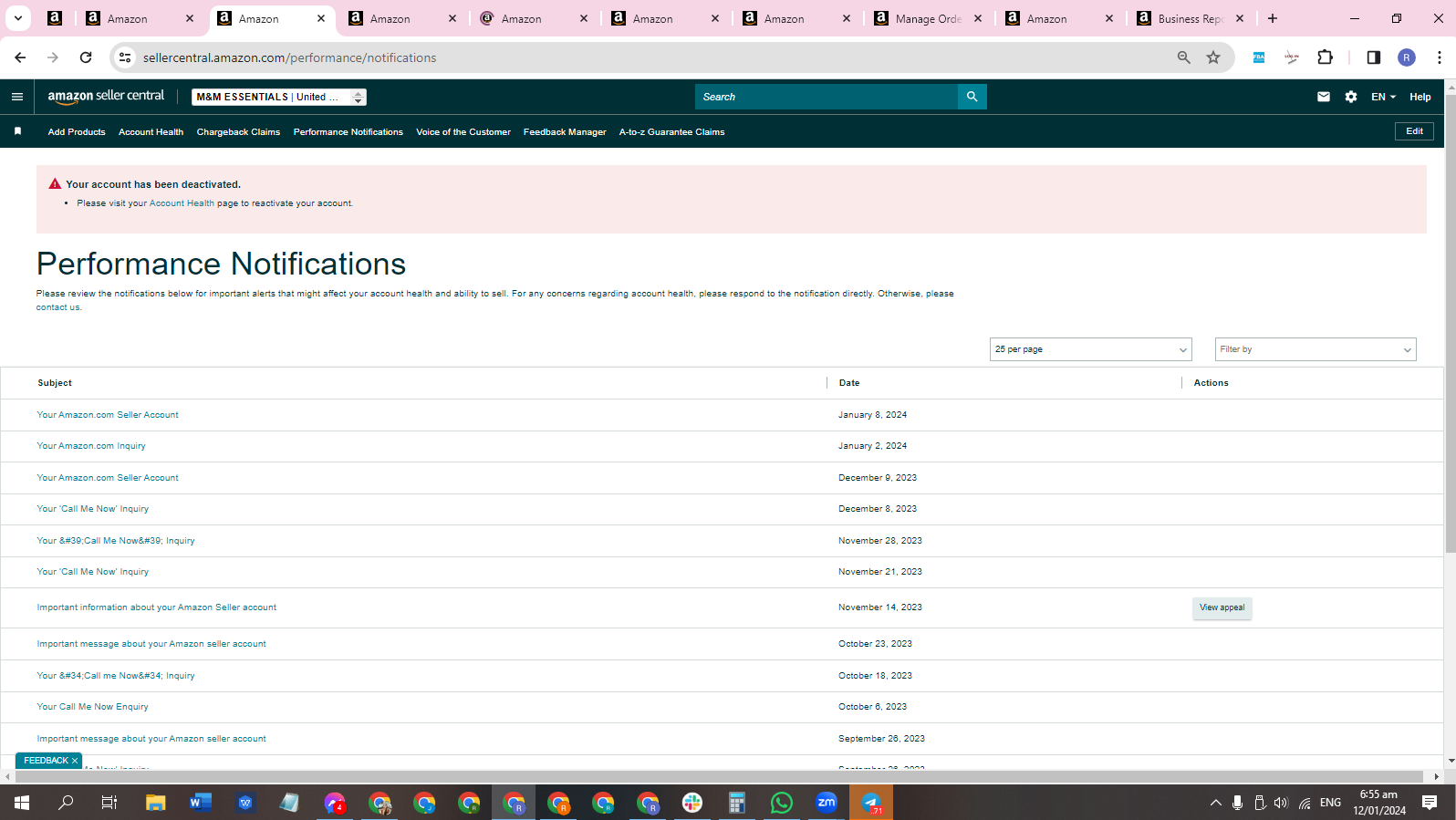This screenshot has width=1456, height=820.
Task: Open WhatsApp from the taskbar
Action: coord(782,803)
